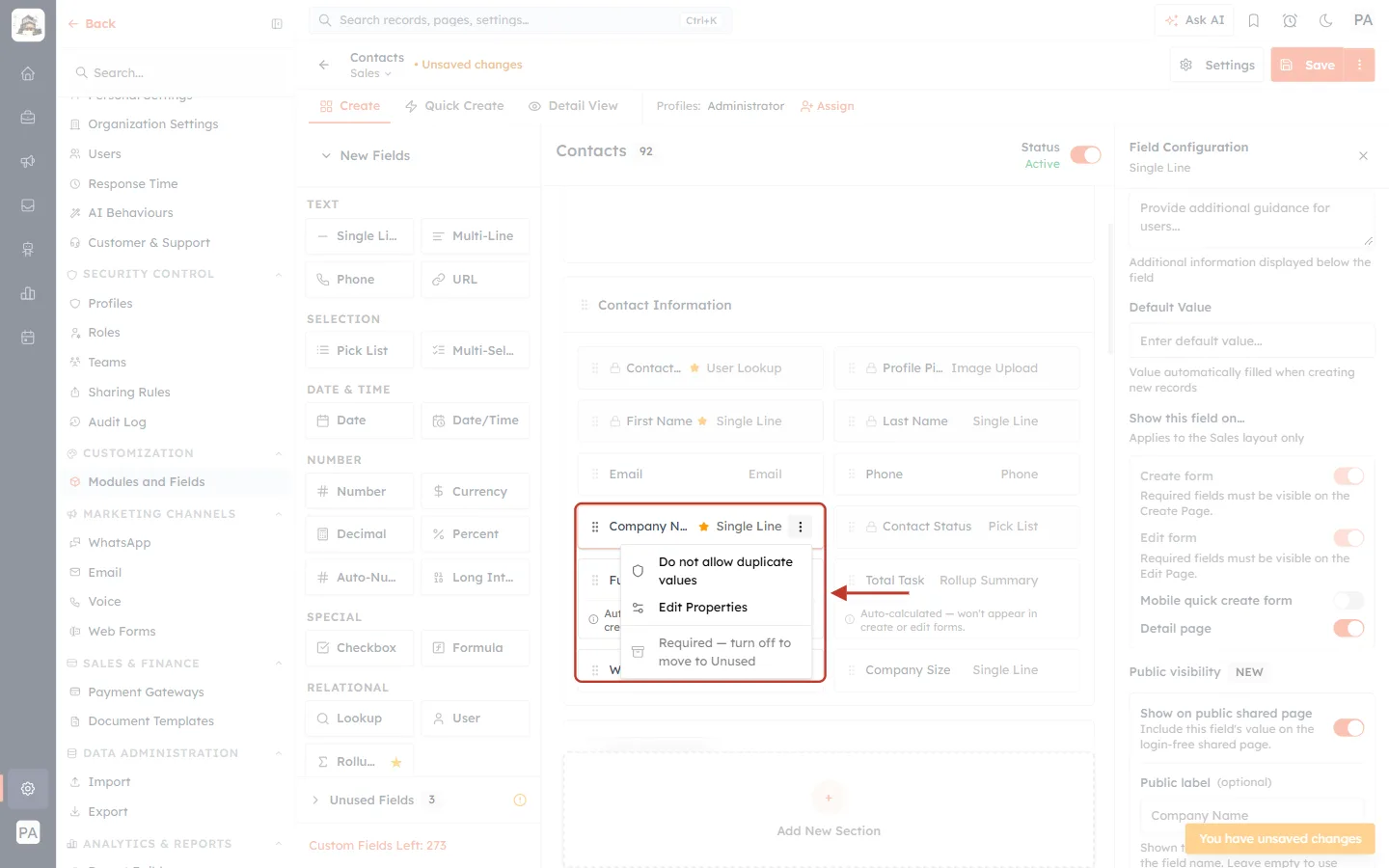Click the back arrow next to Contacts
Screen dimensions: 1389x868
(x=324, y=65)
